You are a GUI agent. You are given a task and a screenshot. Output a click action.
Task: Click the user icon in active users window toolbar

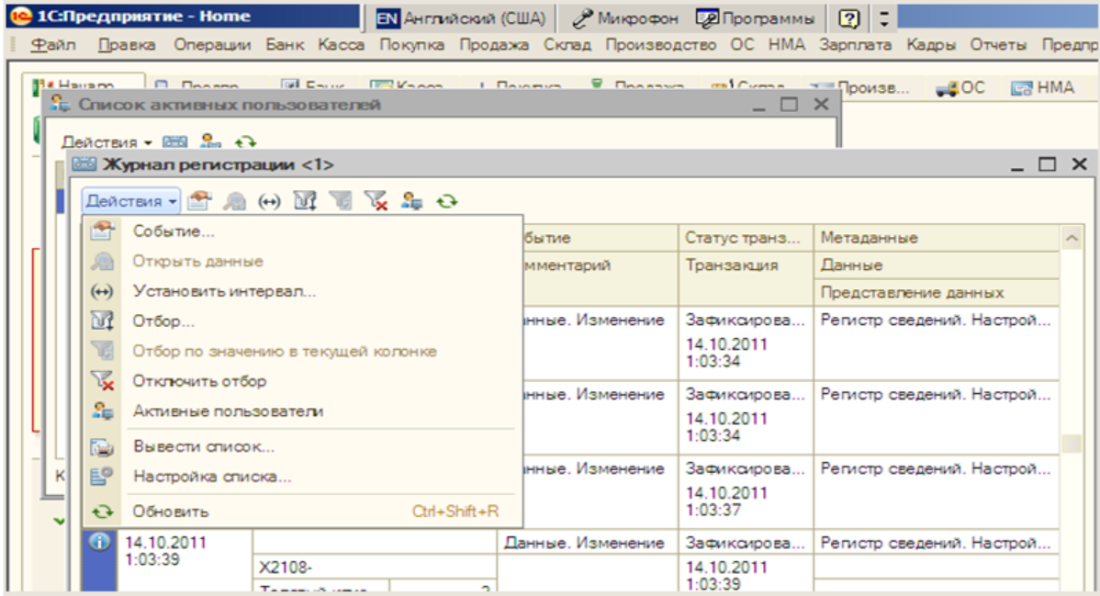point(210,142)
